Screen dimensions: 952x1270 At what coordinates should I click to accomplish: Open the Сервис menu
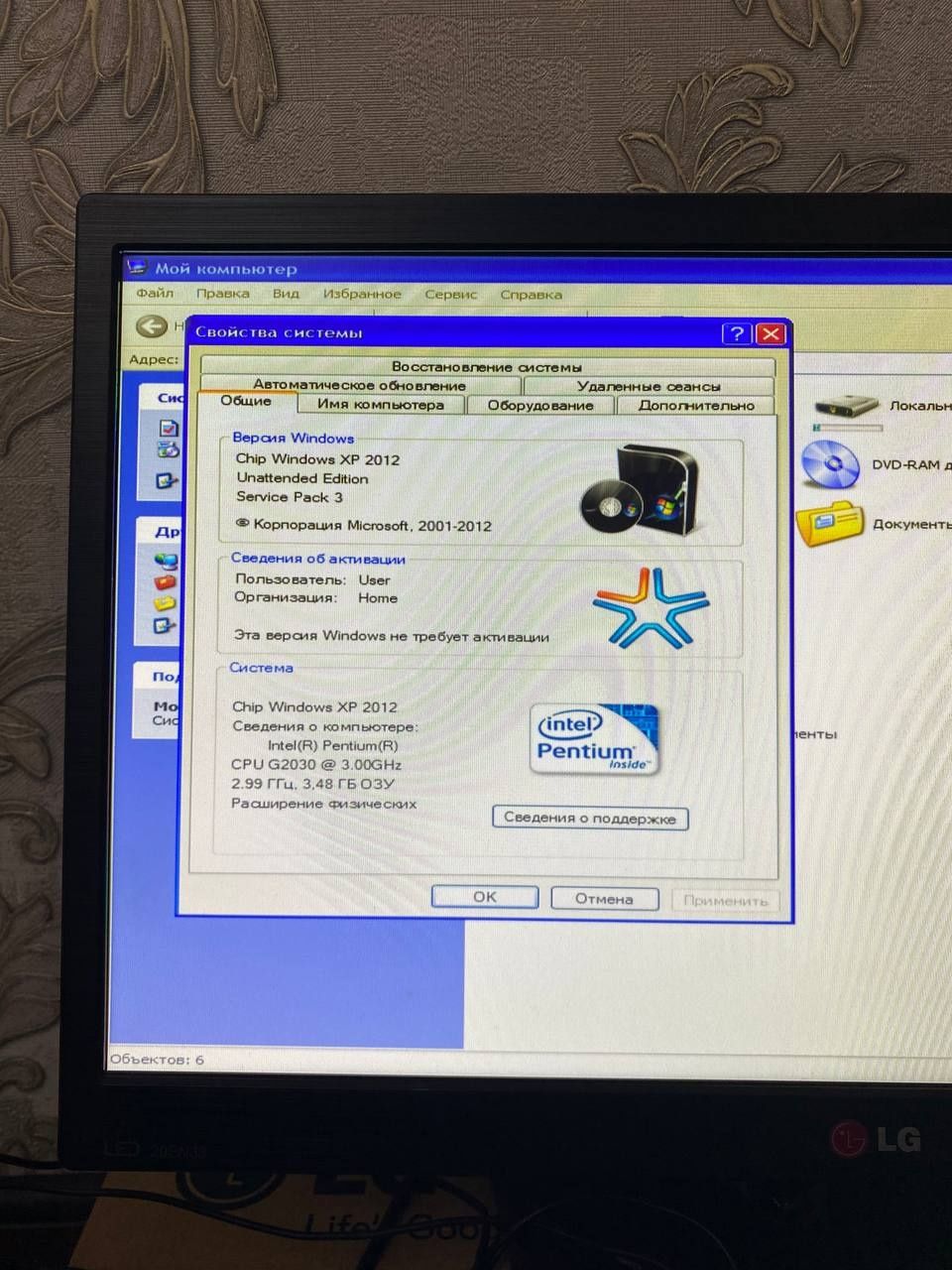coord(451,295)
